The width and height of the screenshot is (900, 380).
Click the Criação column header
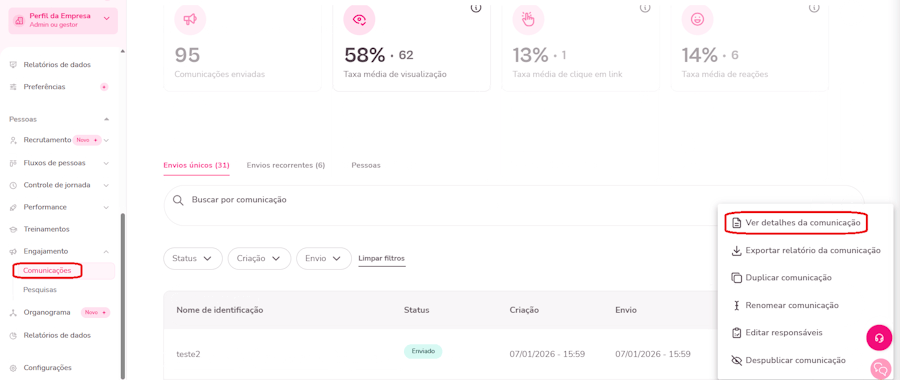524,310
